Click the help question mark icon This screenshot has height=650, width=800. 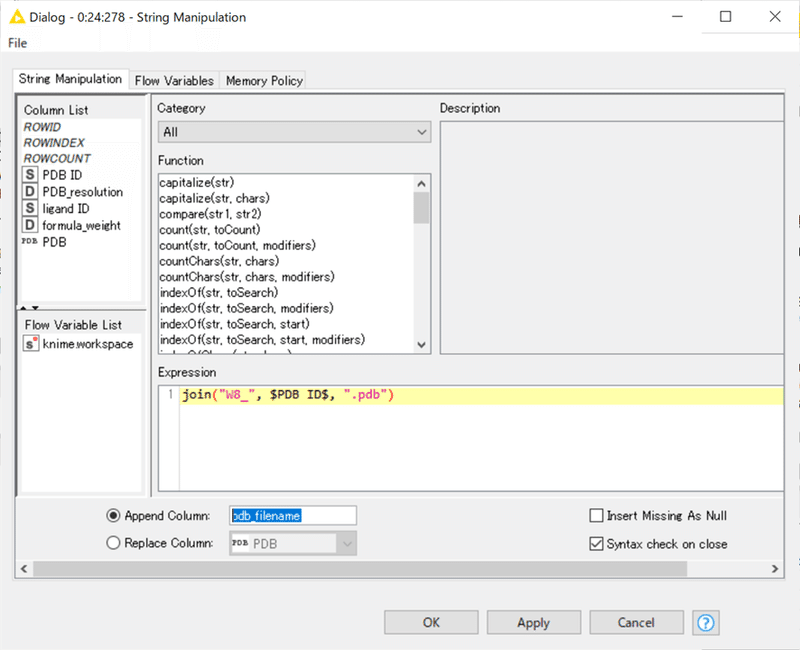(x=706, y=622)
